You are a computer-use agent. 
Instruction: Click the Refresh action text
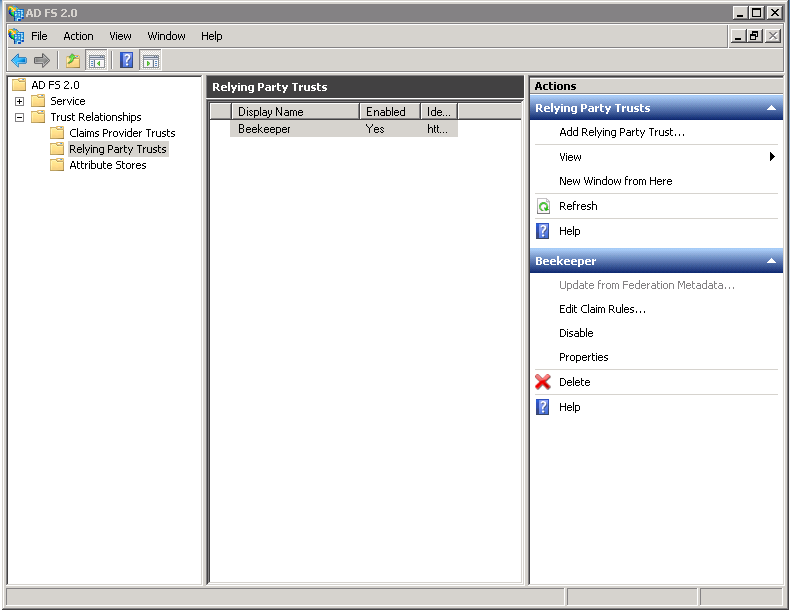click(x=578, y=206)
